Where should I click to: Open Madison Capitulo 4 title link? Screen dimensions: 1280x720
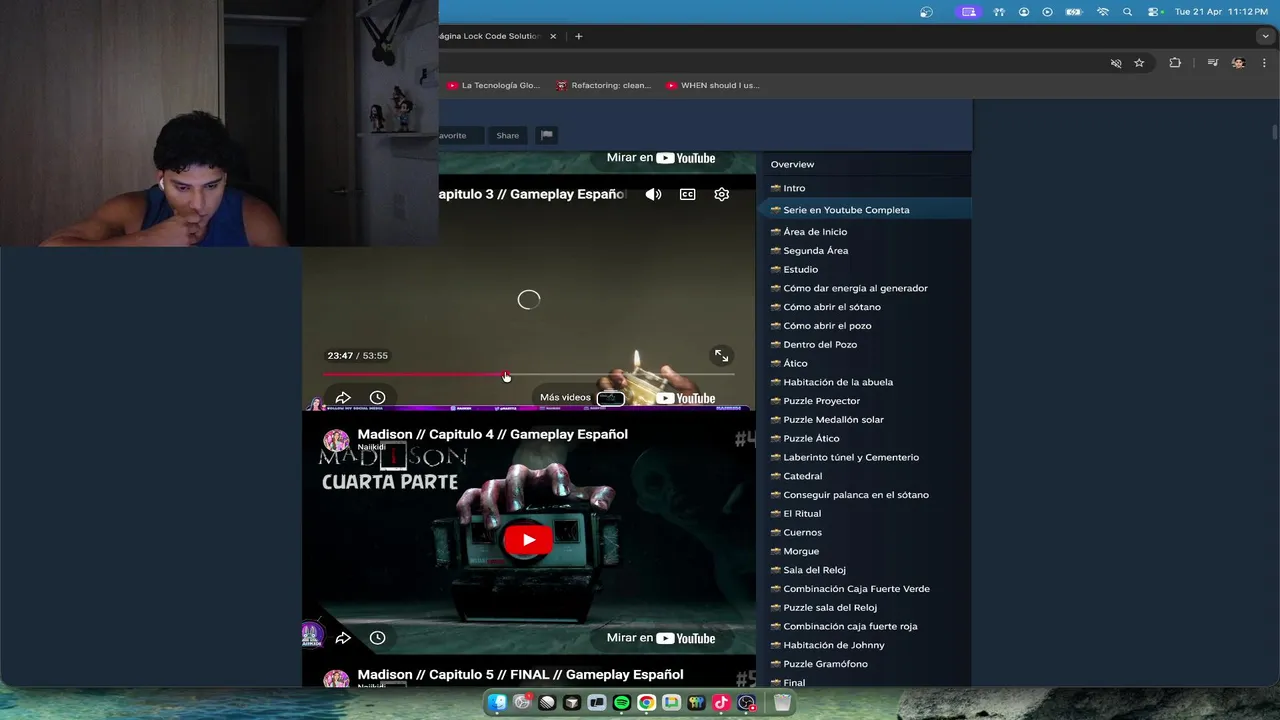[x=492, y=434]
